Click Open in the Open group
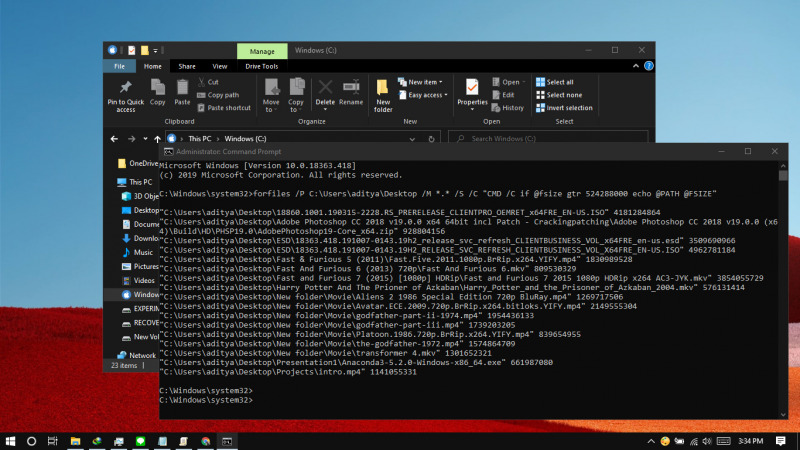This screenshot has width=800, height=450. pyautogui.click(x=509, y=82)
